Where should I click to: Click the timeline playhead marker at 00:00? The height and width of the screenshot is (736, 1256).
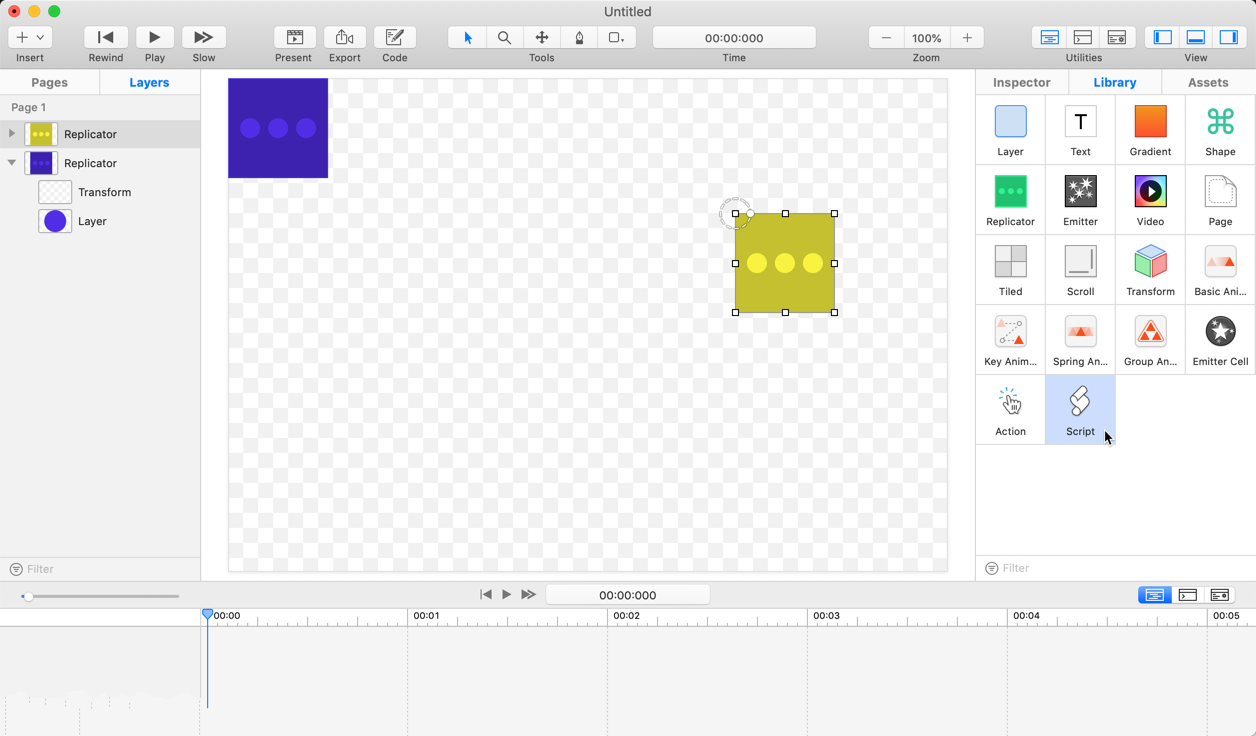207,614
